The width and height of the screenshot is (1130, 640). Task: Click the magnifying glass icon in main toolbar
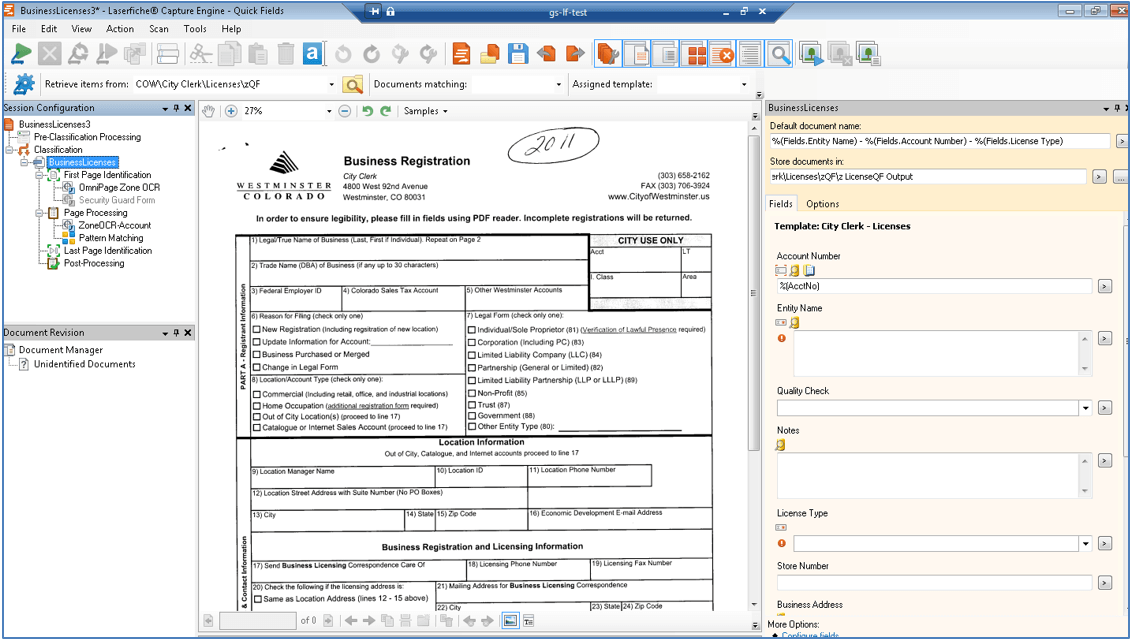(x=779, y=54)
